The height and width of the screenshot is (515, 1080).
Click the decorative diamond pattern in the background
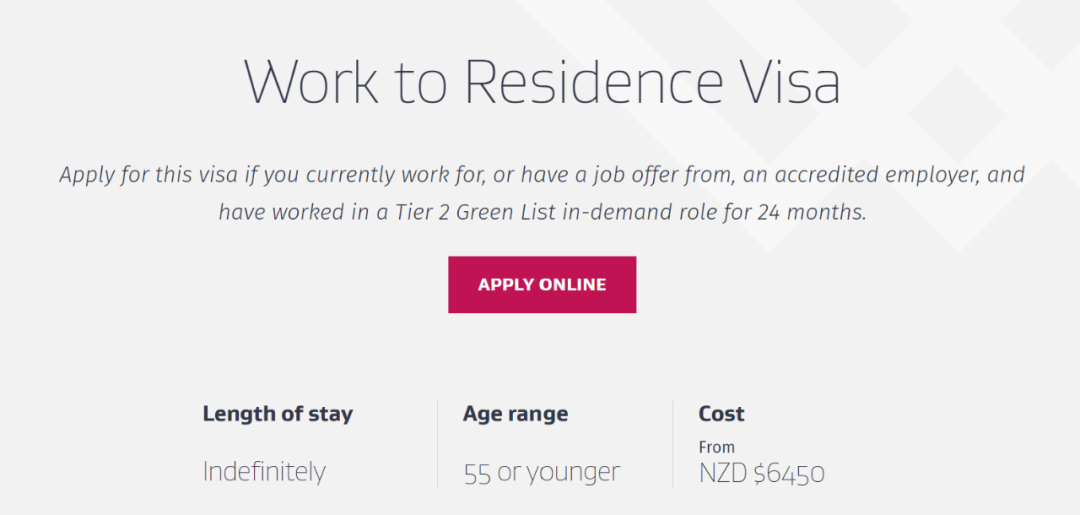[x=960, y=110]
